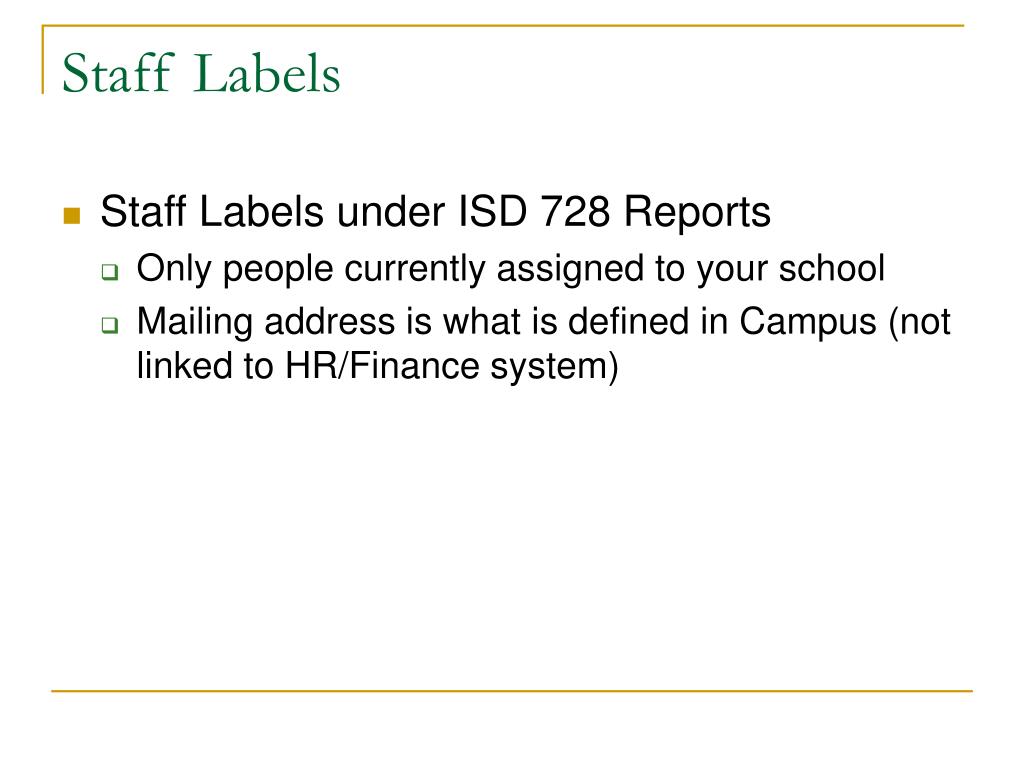The width and height of the screenshot is (1024, 768).
Task: Click the gold horizontal line at the bottom
Action: [x=512, y=690]
